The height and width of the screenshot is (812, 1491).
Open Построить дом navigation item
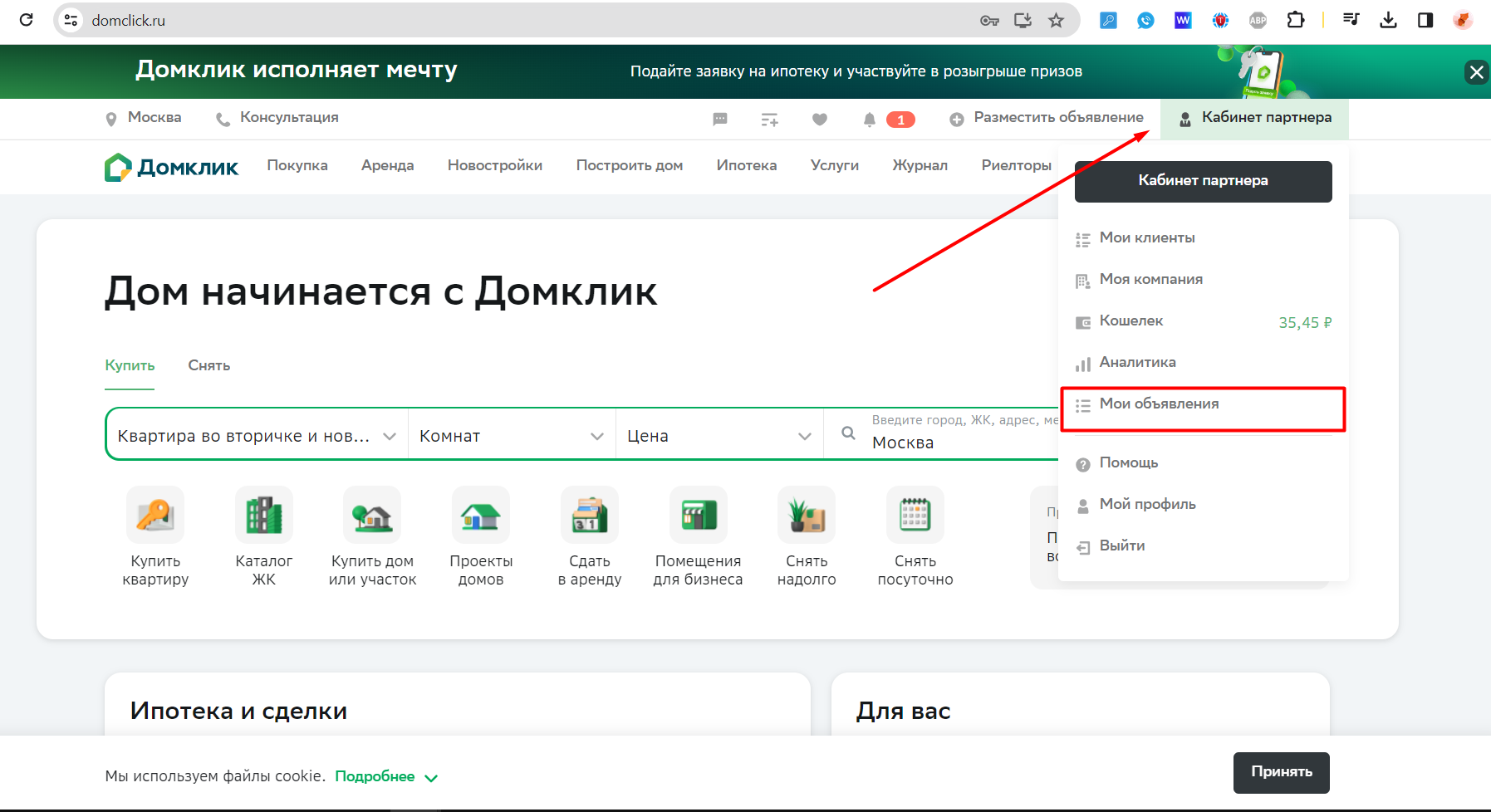630,165
